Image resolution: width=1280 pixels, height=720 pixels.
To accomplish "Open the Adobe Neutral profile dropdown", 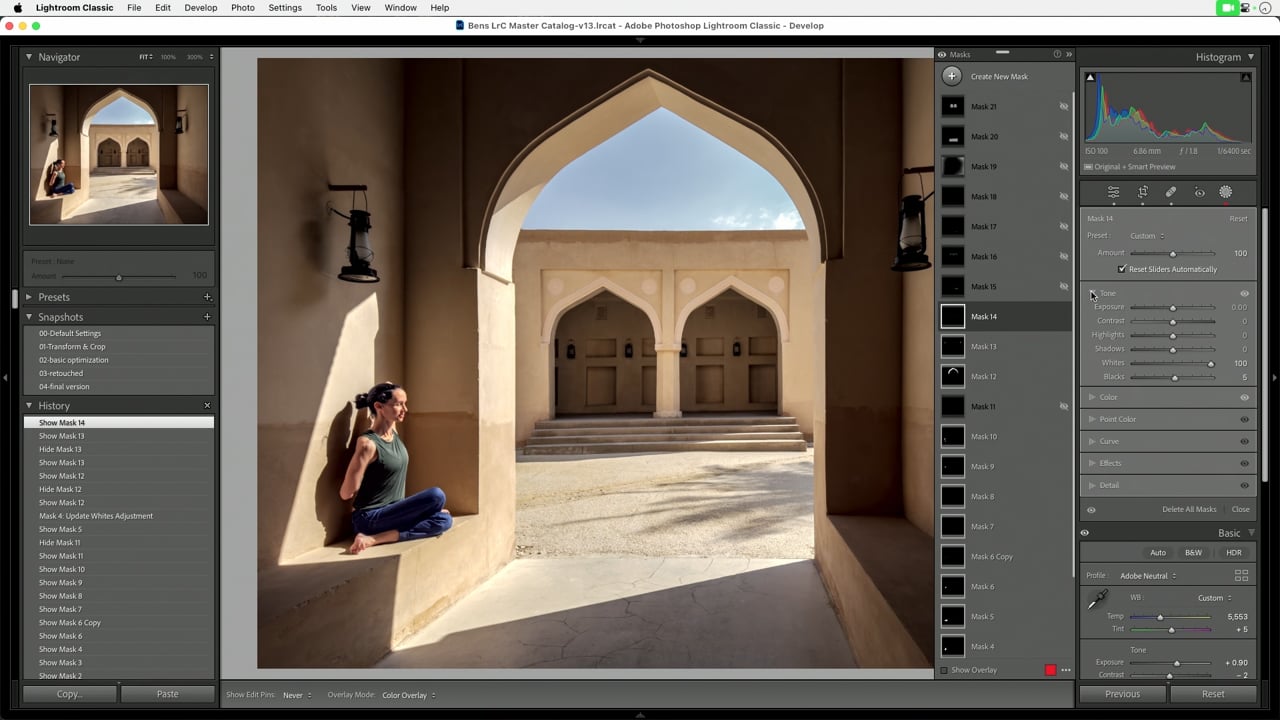I will point(1148,576).
